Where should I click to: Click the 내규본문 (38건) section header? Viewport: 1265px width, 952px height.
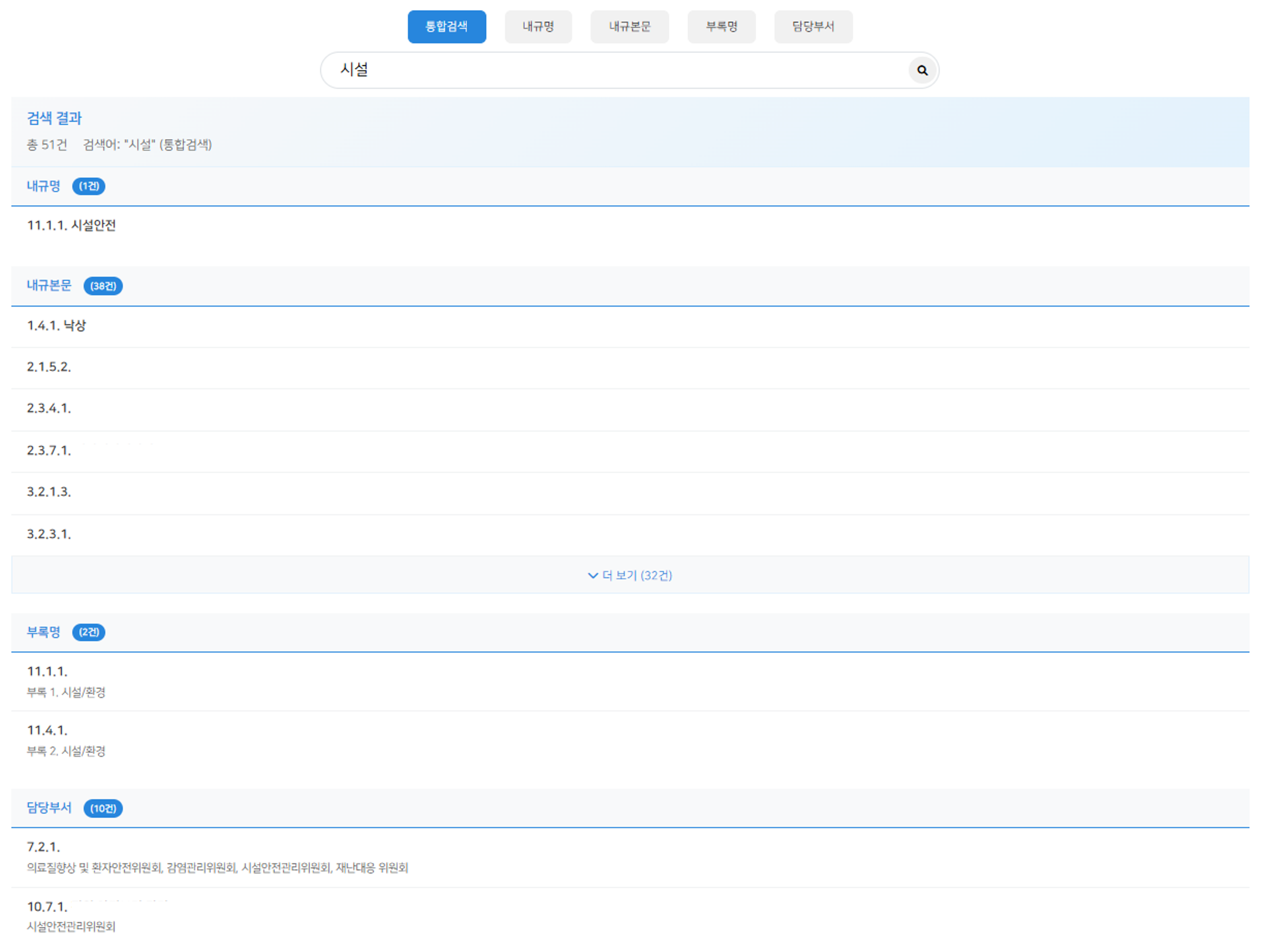[49, 285]
